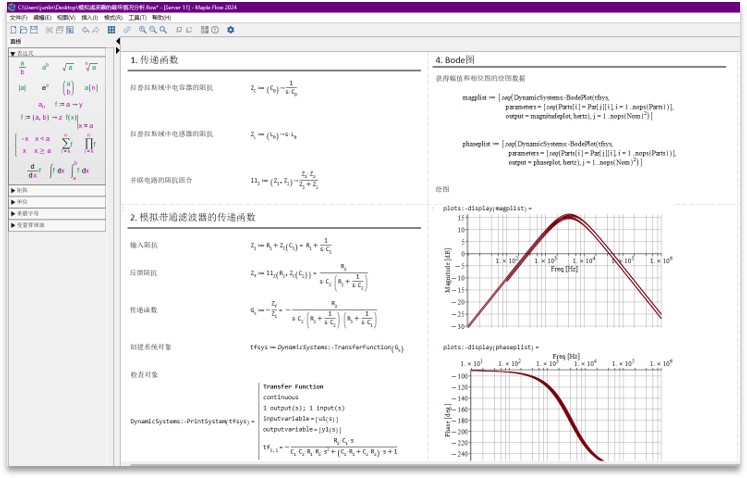Viewport: 747px width, 478px height.
Task: Click the tfsys TransferFunction definition
Action: (x=327, y=348)
